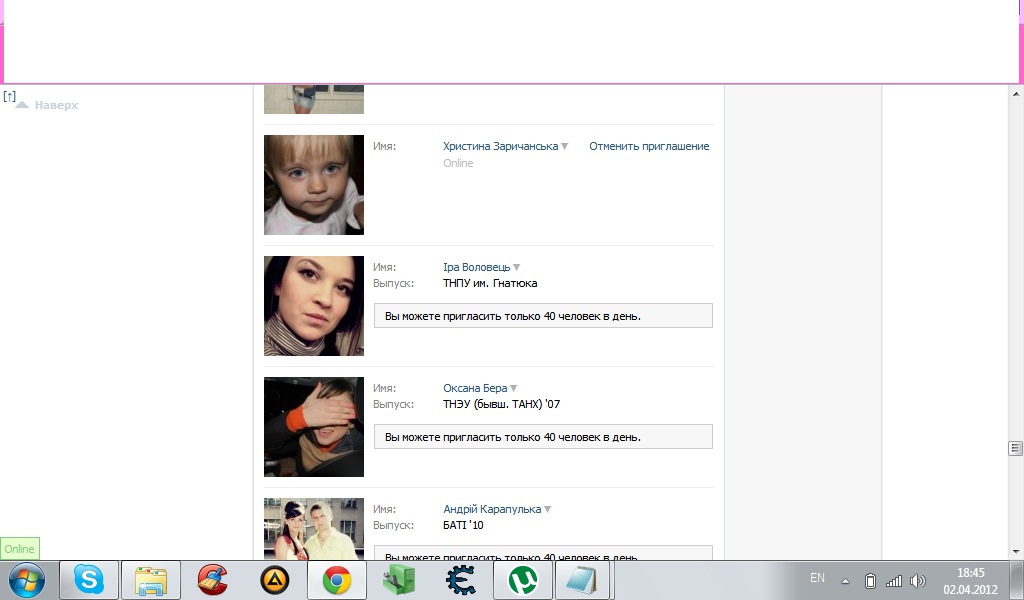Click Андрій Карапулька's photo thumbnail
The width and height of the screenshot is (1024, 600).
(x=313, y=528)
